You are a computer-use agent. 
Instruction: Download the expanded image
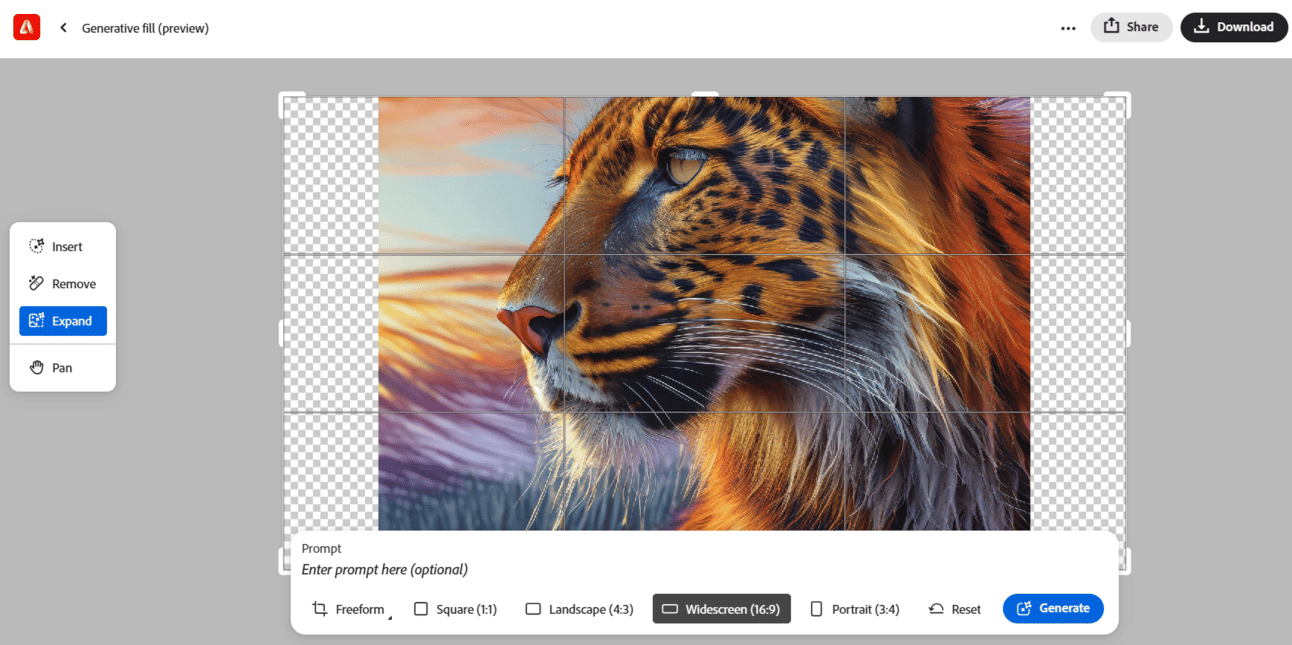pos(1234,27)
